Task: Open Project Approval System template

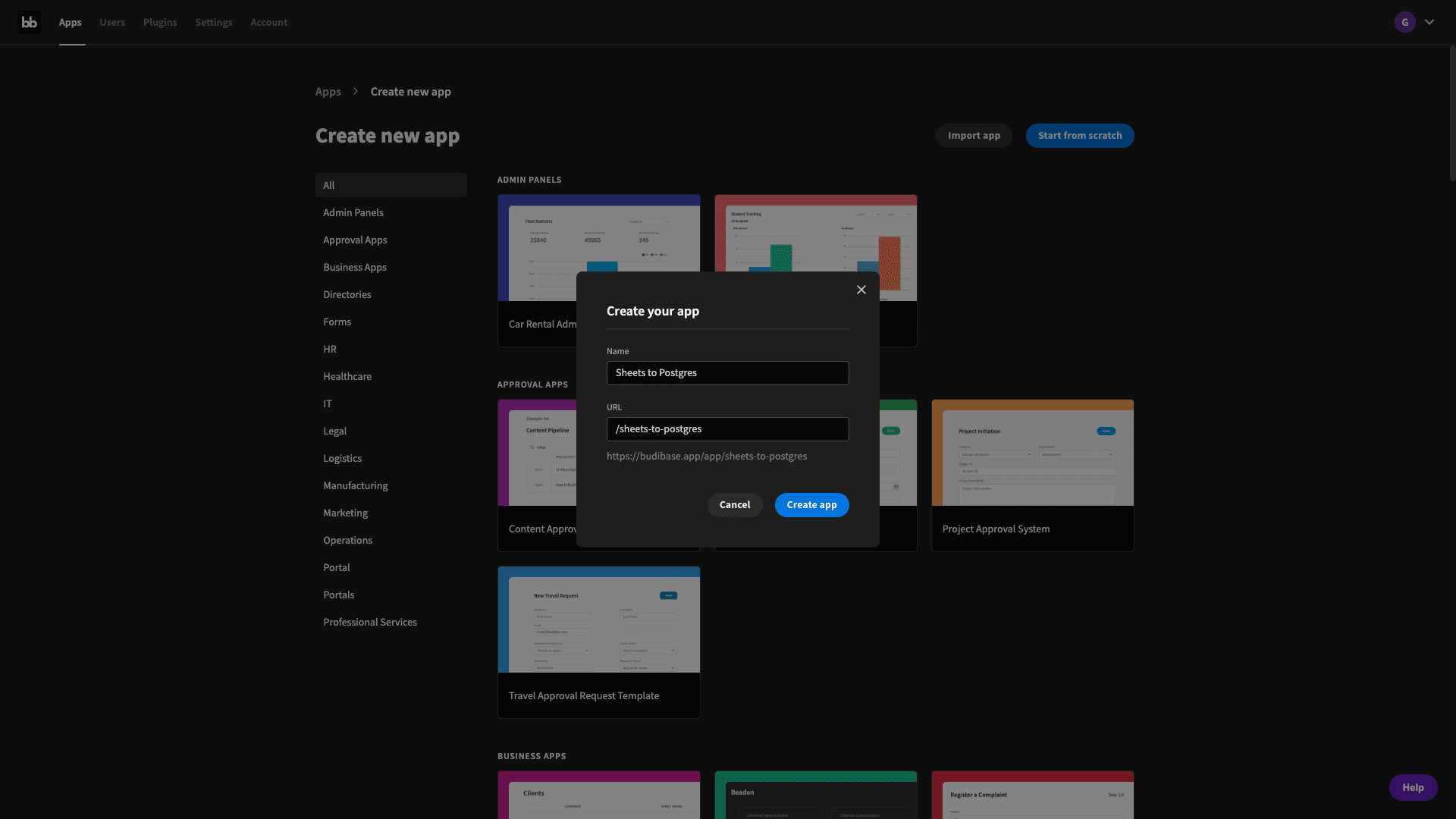Action: coord(1032,475)
